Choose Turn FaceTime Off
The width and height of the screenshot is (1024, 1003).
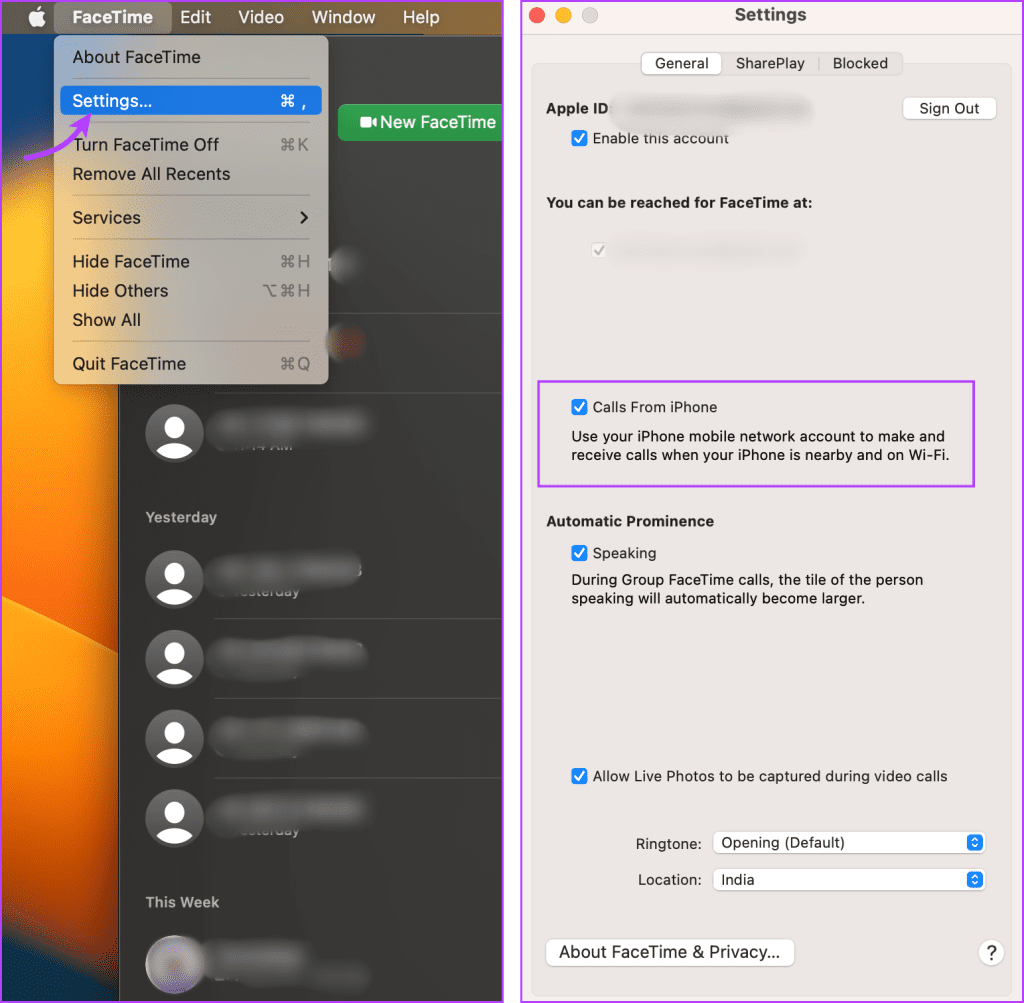point(191,144)
